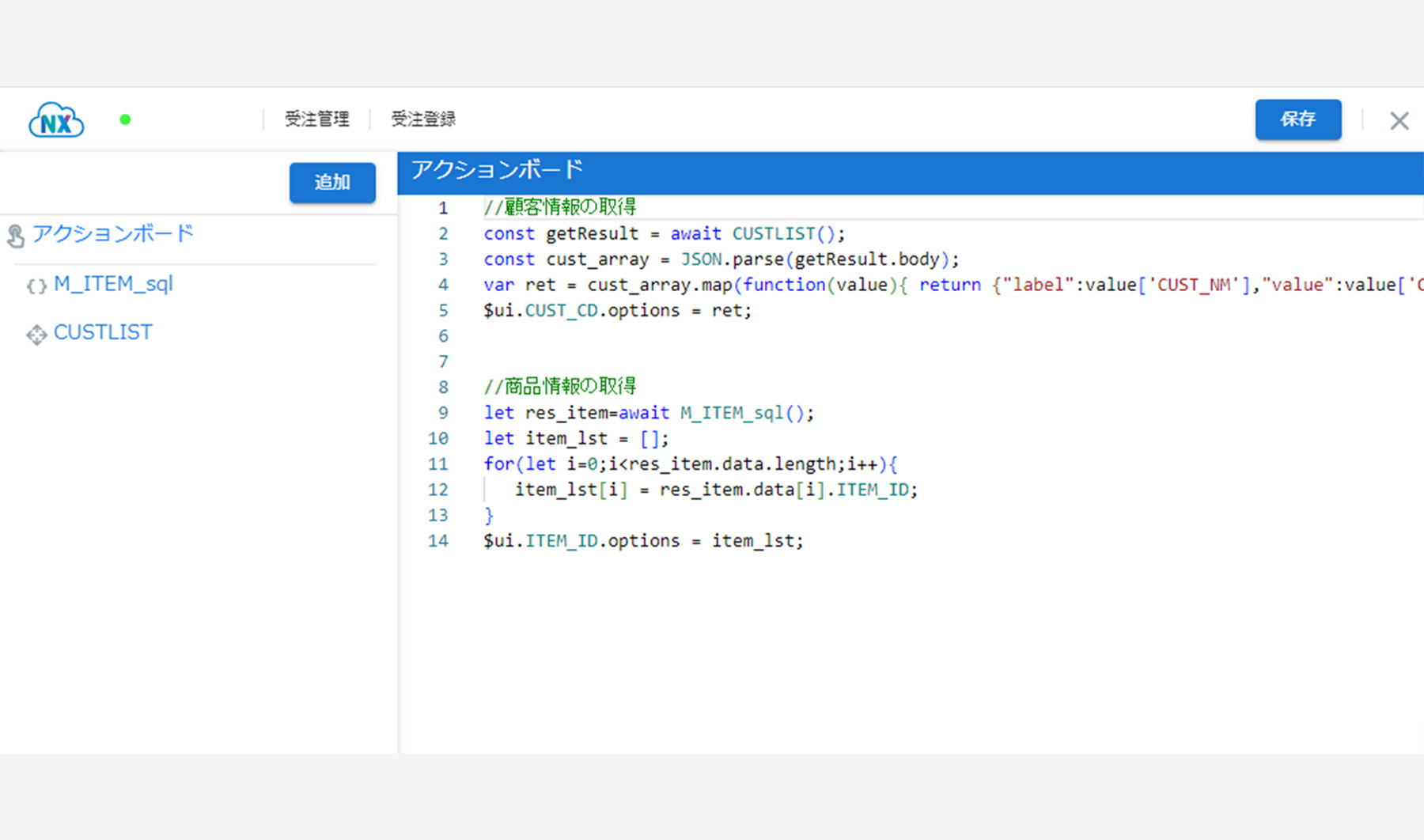The height and width of the screenshot is (840, 1424).
Task: Click the cross-arrow icon beside CUSTLIST
Action: click(36, 335)
